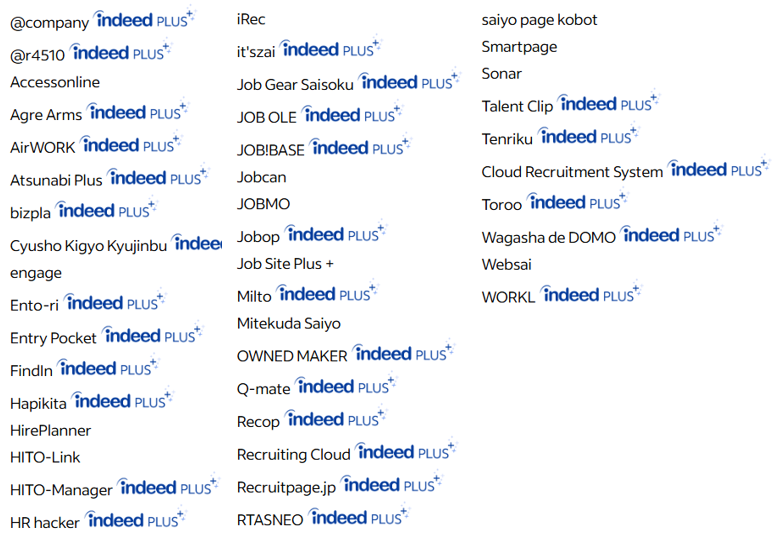Image resolution: width=781 pixels, height=540 pixels.
Task: Click the Indeed PLUS badge next to Q-mate
Action: (x=346, y=386)
